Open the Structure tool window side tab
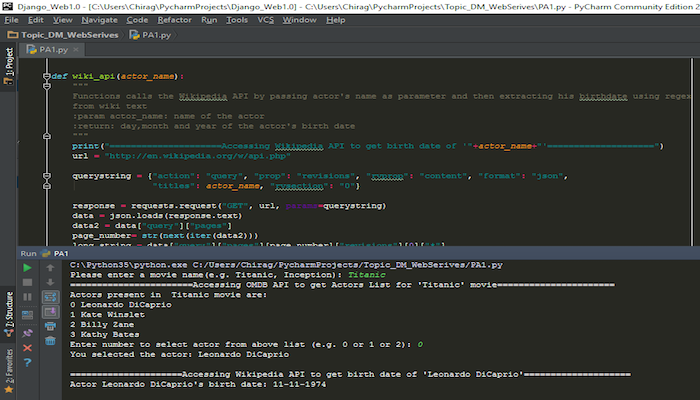700x400 pixels. click(x=8, y=314)
